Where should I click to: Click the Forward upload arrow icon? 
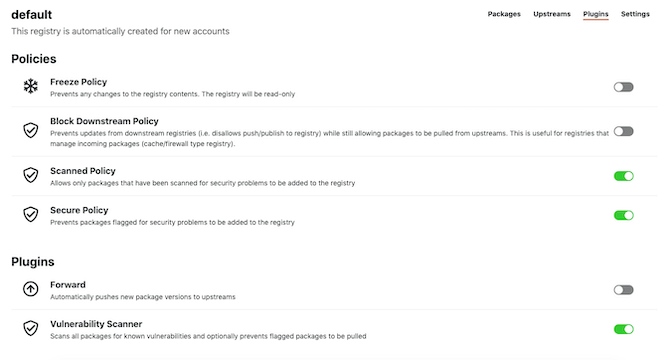(x=30, y=289)
